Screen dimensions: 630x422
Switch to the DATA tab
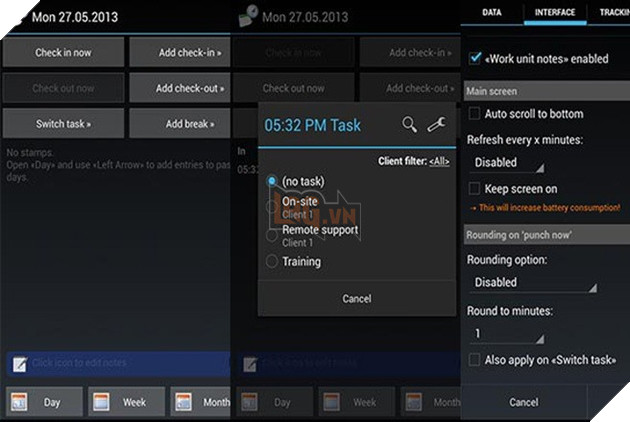coord(491,12)
